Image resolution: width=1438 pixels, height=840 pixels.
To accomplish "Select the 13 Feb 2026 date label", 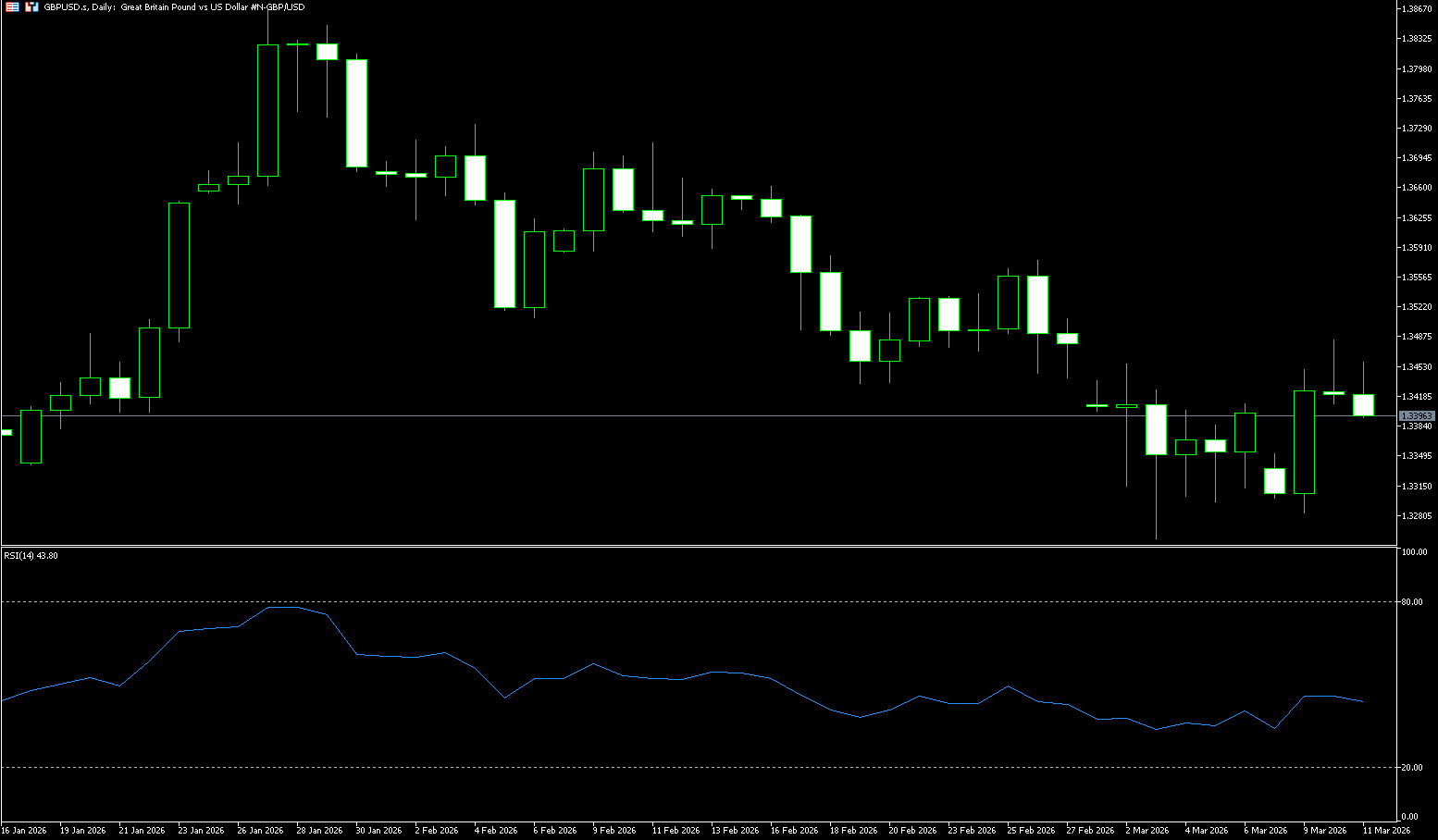I will point(735,831).
